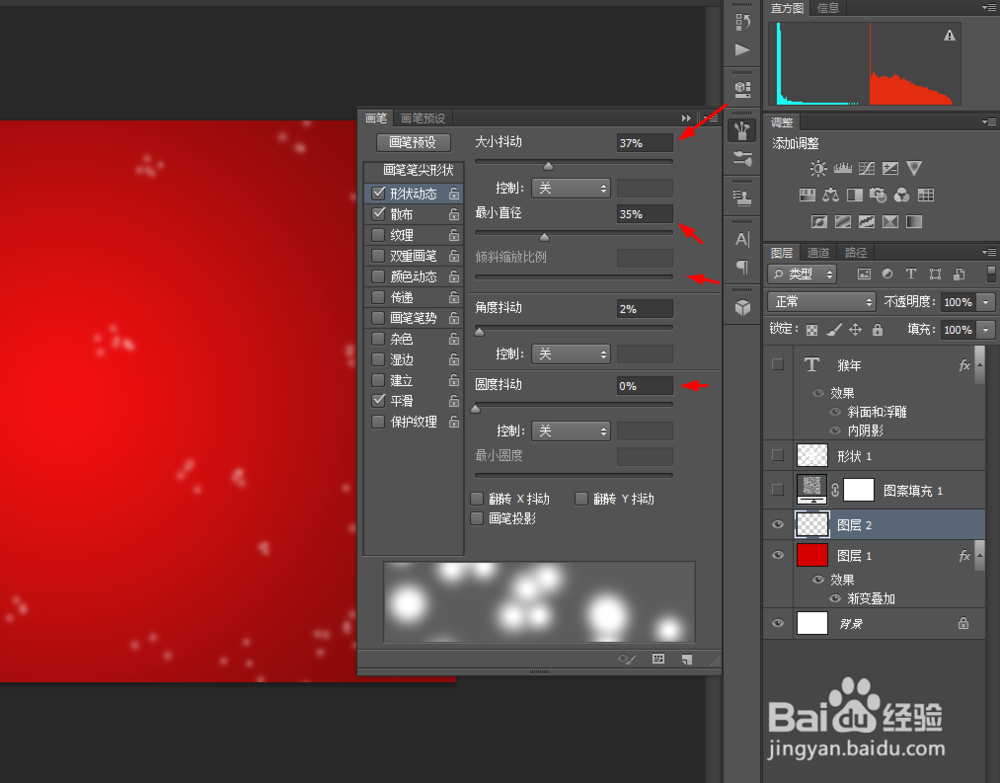Screen dimensions: 1000x783
Task: Click histogram cache warning triangle
Action: coord(950,35)
